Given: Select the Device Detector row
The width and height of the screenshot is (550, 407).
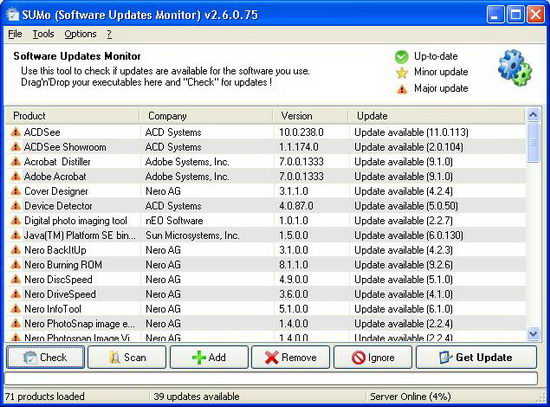Looking at the screenshot, I should pyautogui.click(x=265, y=206).
